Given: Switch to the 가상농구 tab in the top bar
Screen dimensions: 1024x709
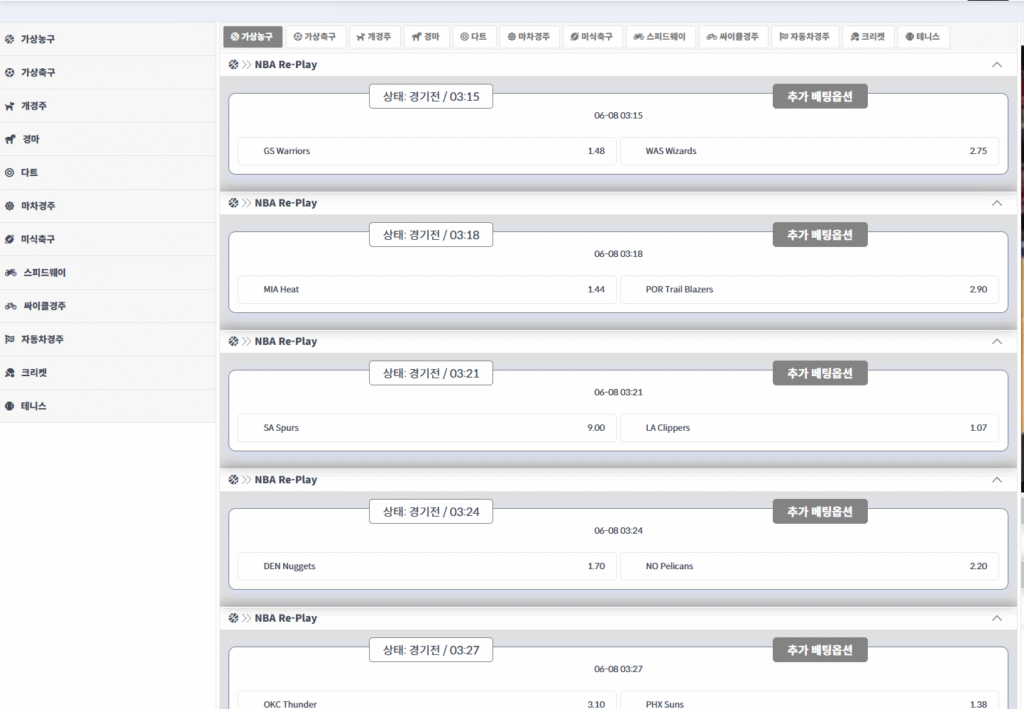Looking at the screenshot, I should [253, 37].
